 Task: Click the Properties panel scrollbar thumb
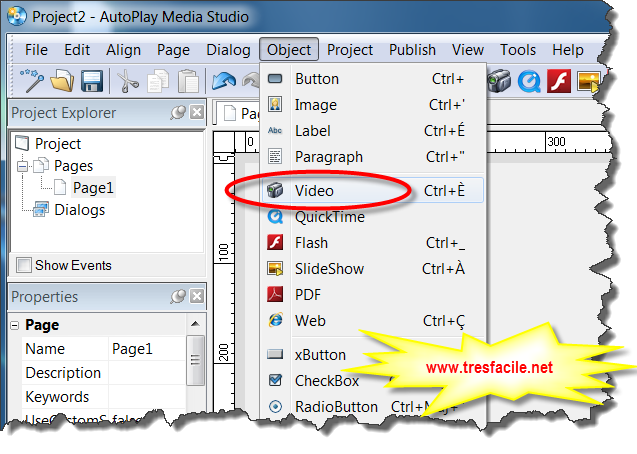pyautogui.click(x=195, y=360)
